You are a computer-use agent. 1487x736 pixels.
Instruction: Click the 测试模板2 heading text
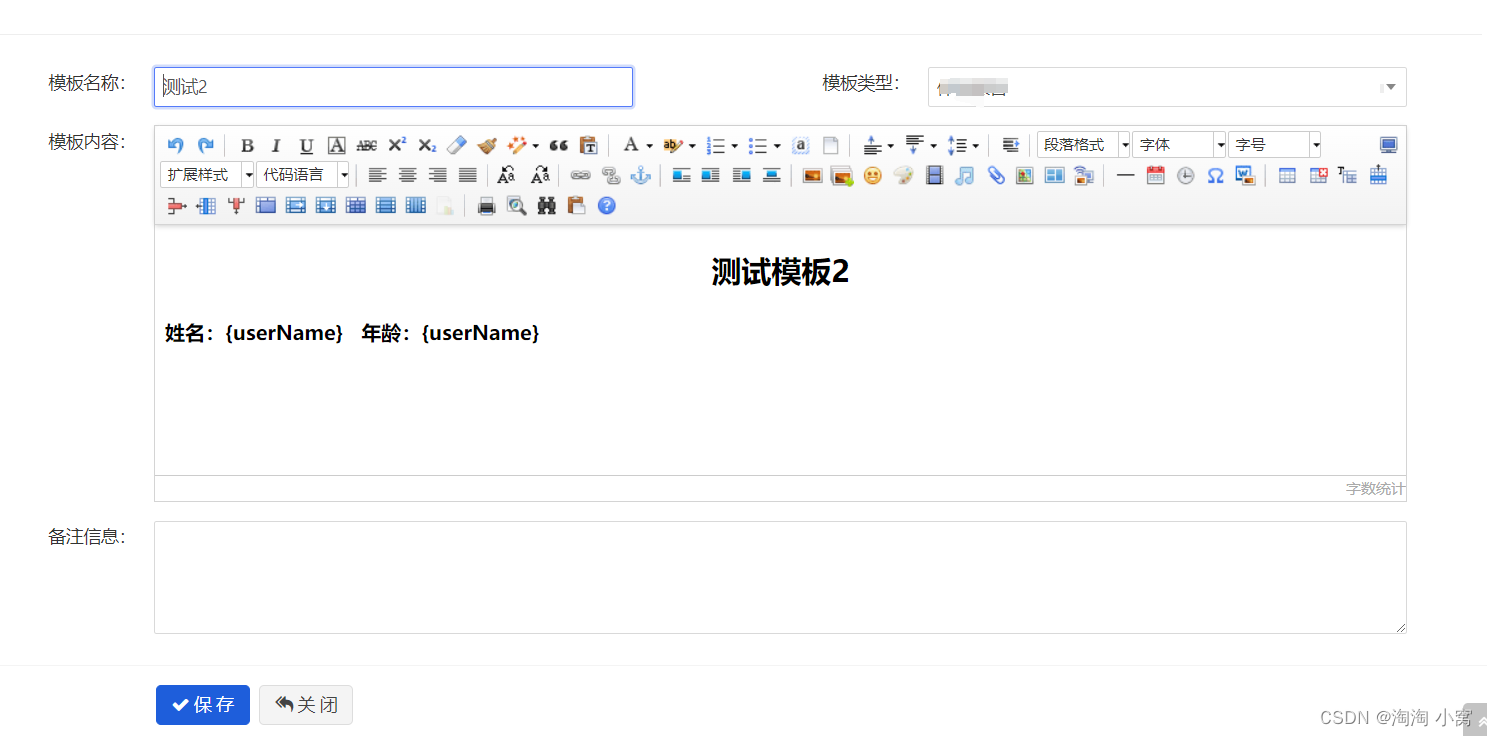pyautogui.click(x=780, y=272)
